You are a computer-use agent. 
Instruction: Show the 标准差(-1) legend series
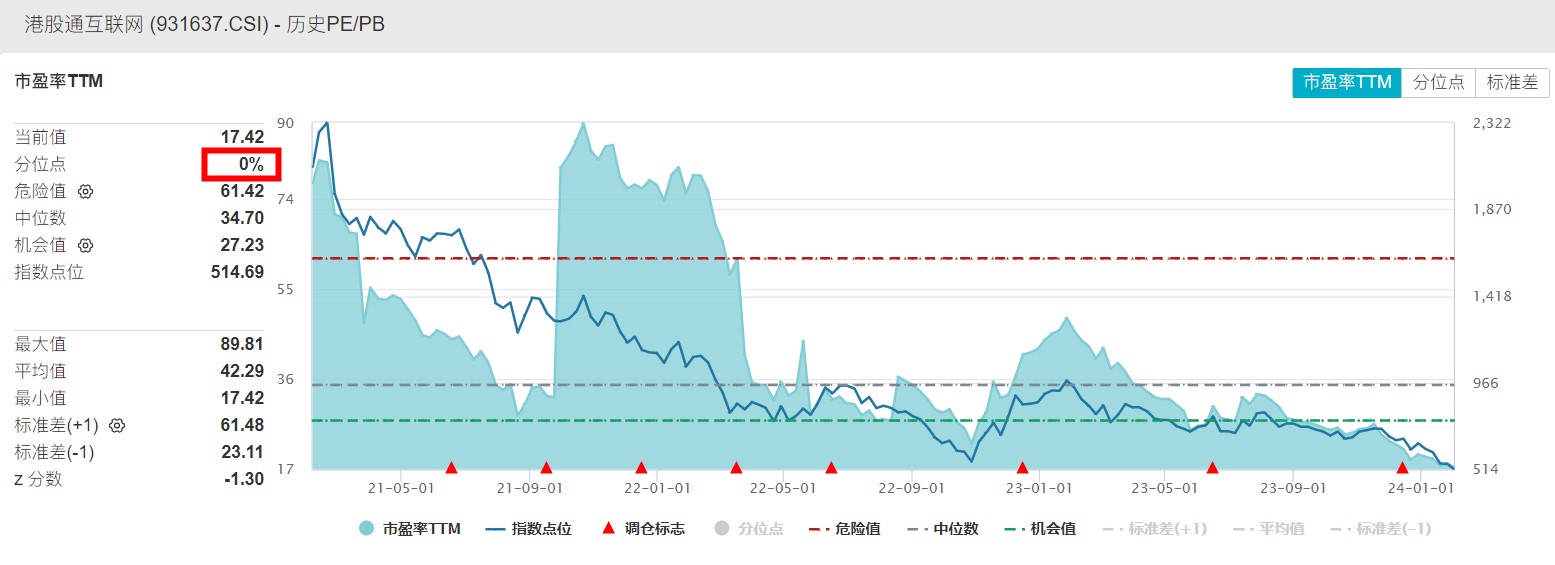pyautogui.click(x=1388, y=529)
